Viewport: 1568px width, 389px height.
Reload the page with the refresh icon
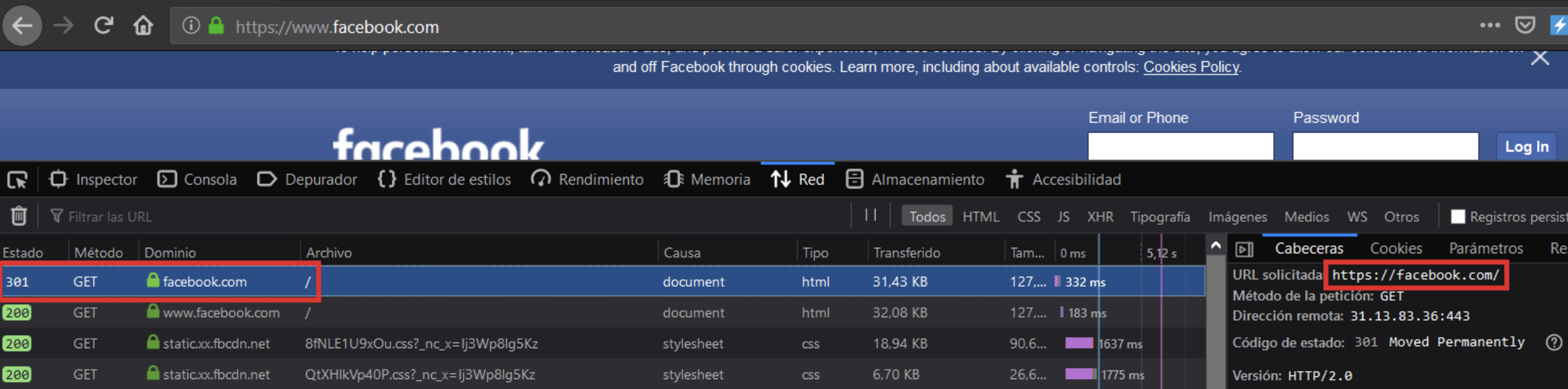pos(103,26)
